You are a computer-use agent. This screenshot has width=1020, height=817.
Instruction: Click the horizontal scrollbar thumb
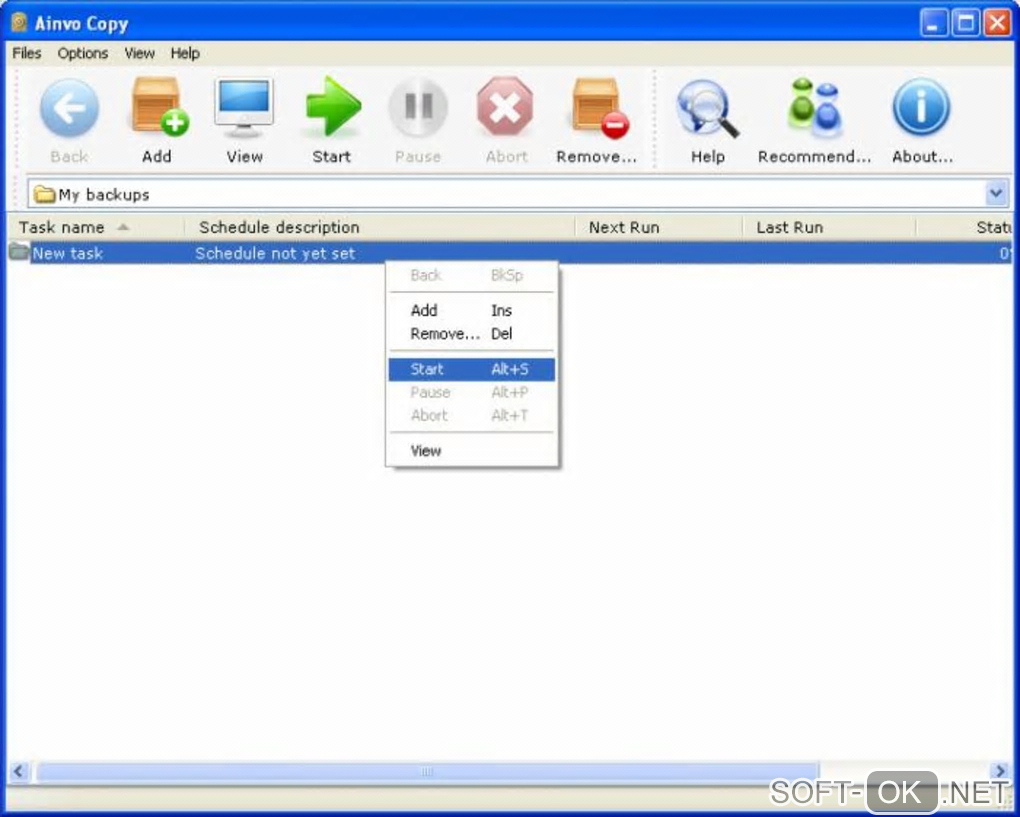427,771
